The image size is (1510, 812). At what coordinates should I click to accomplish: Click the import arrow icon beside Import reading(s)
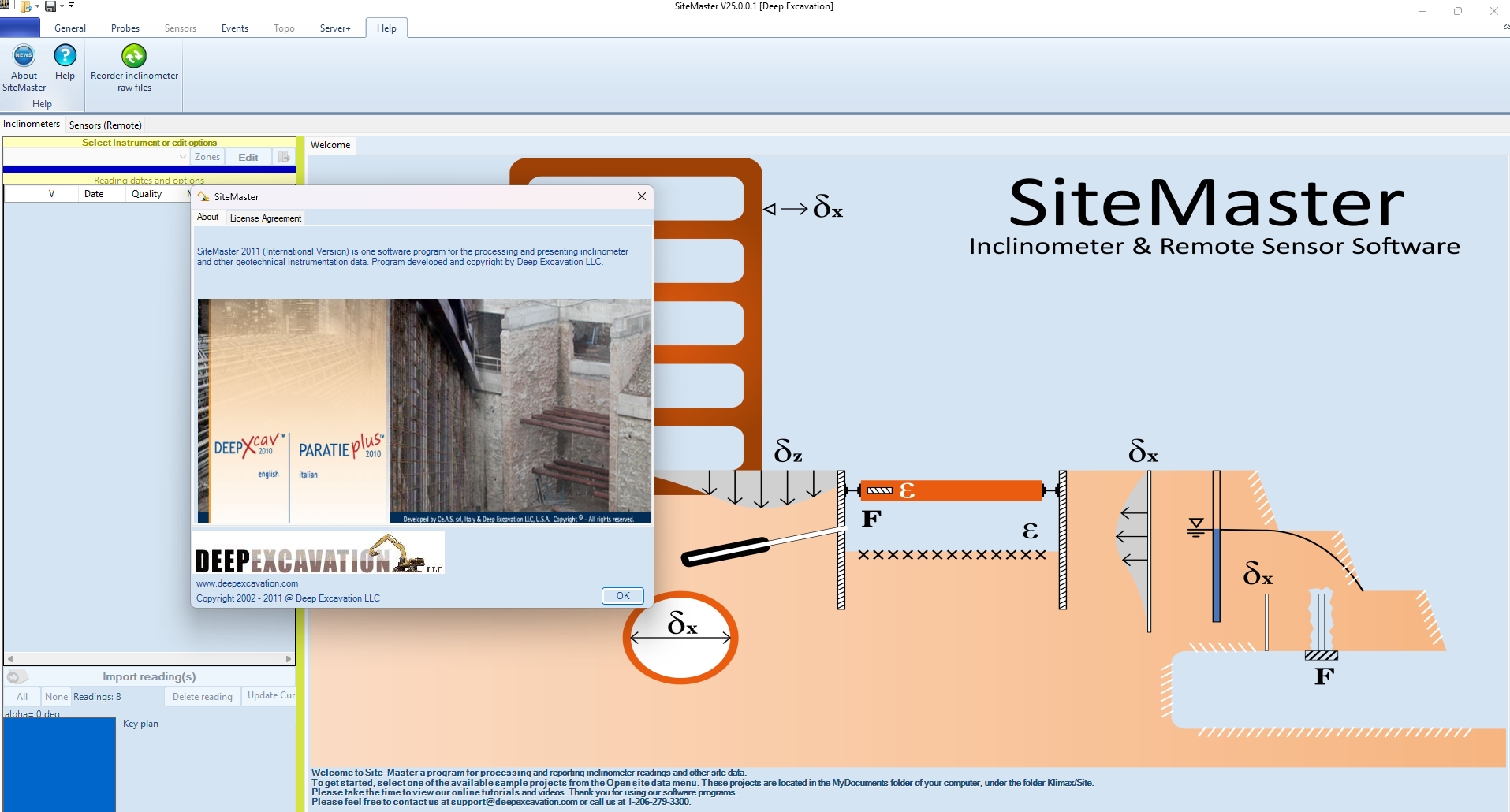[16, 676]
